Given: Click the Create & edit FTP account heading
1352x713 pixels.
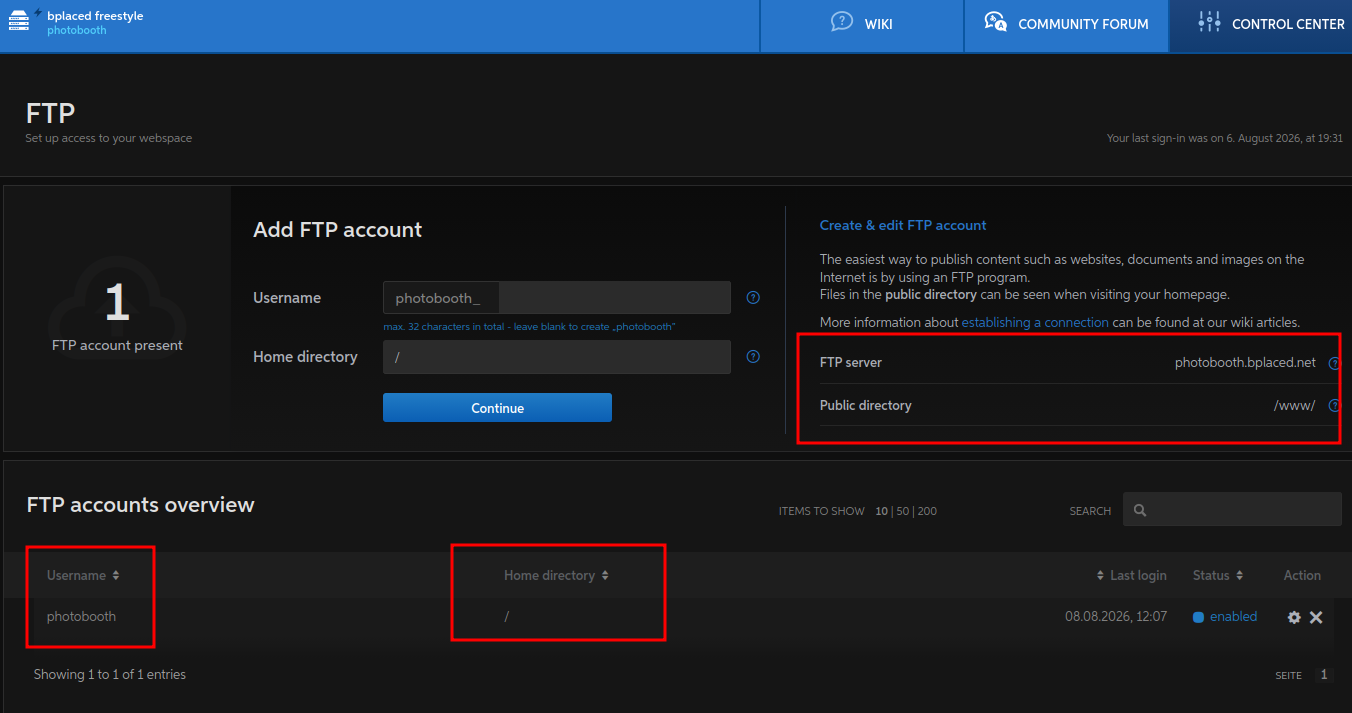Looking at the screenshot, I should [x=903, y=225].
